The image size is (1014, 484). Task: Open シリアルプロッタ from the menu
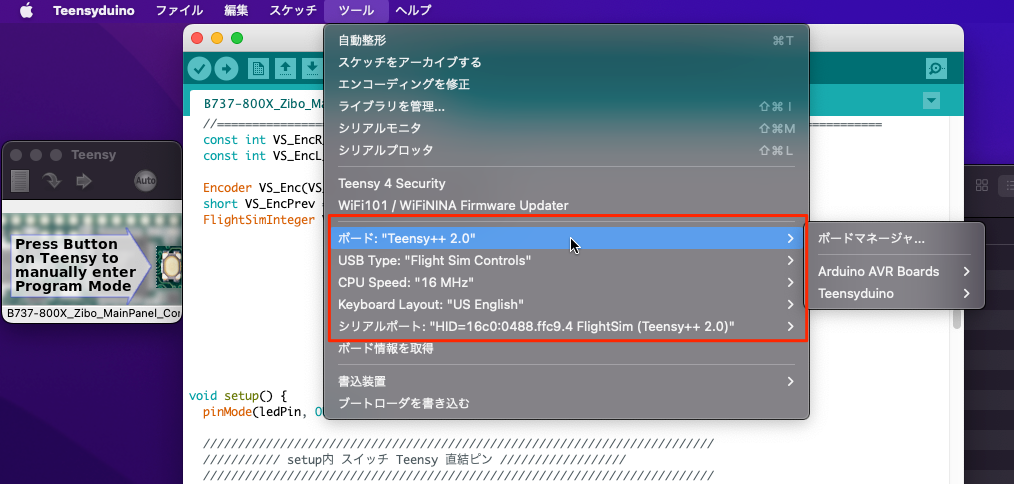[x=566, y=150]
